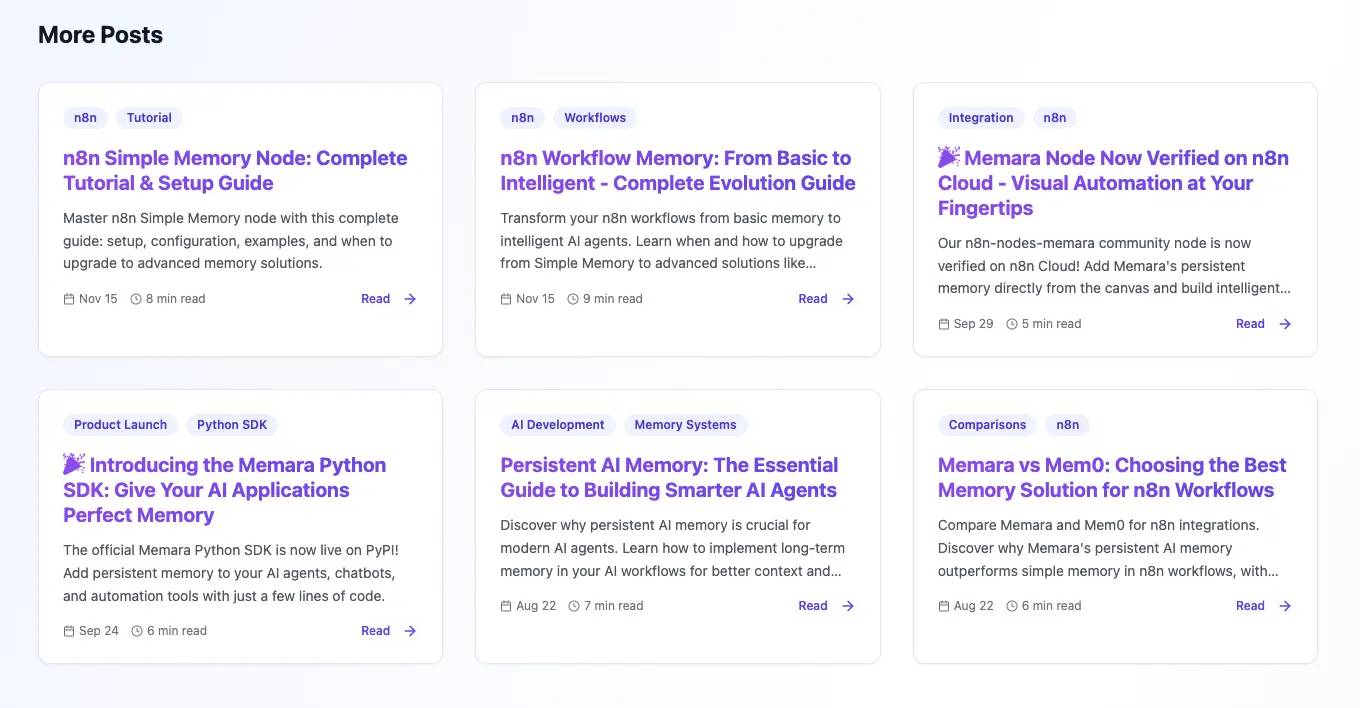Click clock icon next to 5 min read
The width and height of the screenshot is (1360, 708).
point(1012,324)
